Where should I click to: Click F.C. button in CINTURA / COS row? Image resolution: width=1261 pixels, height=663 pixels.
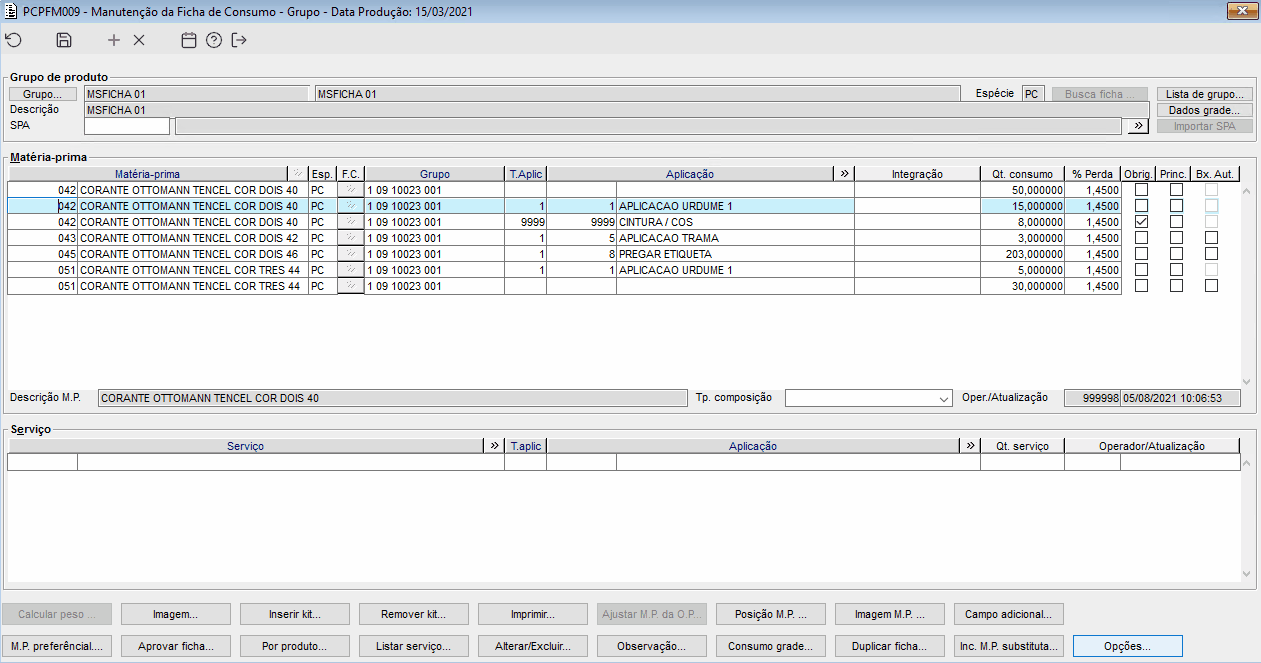(351, 222)
